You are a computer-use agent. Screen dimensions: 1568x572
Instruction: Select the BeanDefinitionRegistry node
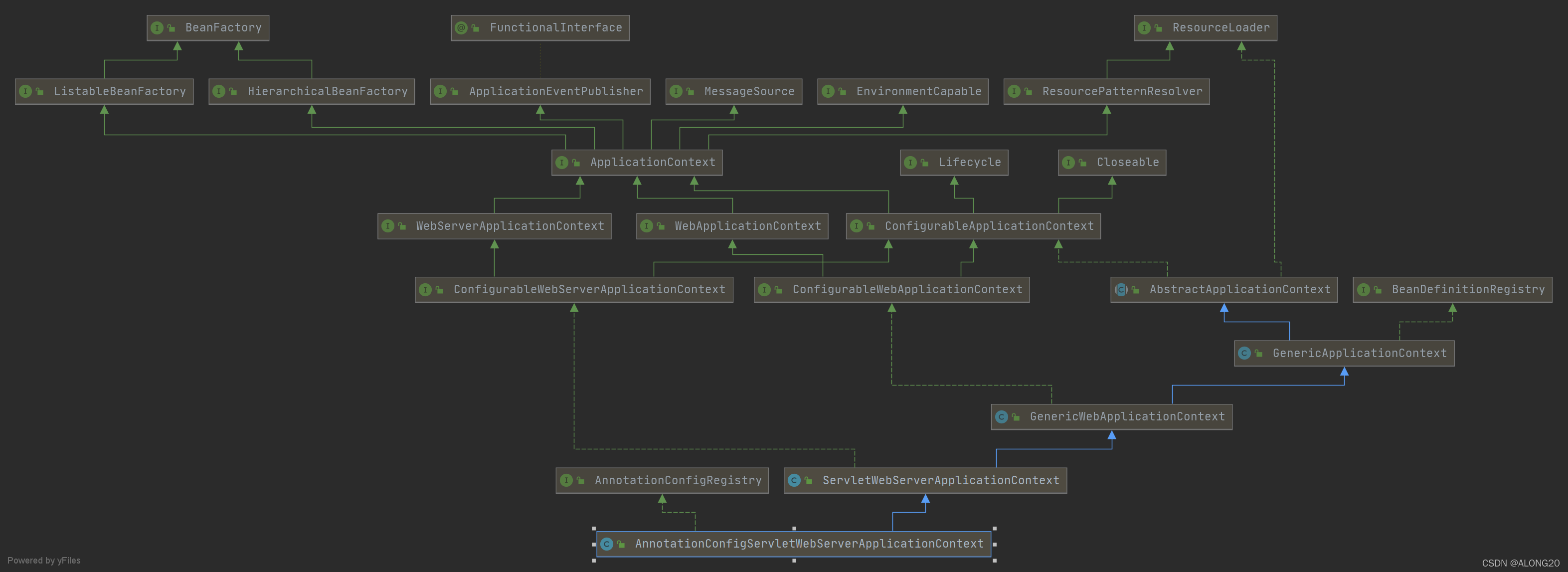[1468, 289]
